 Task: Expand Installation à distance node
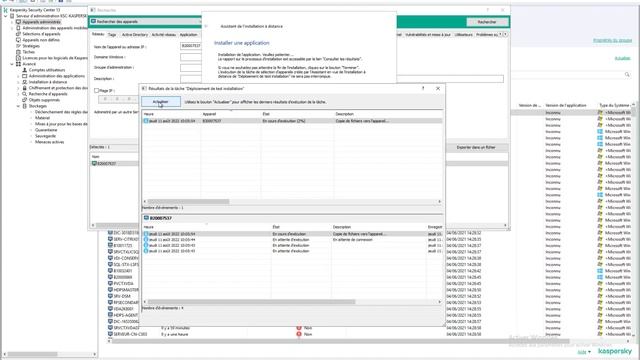(18, 82)
